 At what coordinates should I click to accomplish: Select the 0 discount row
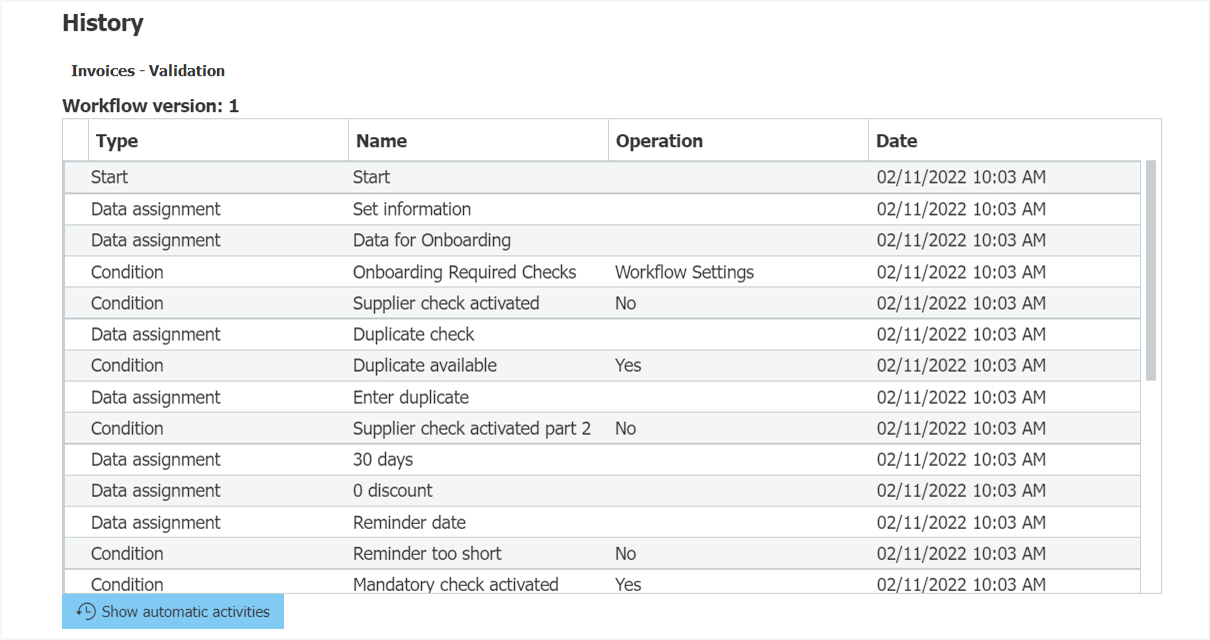tap(400, 490)
